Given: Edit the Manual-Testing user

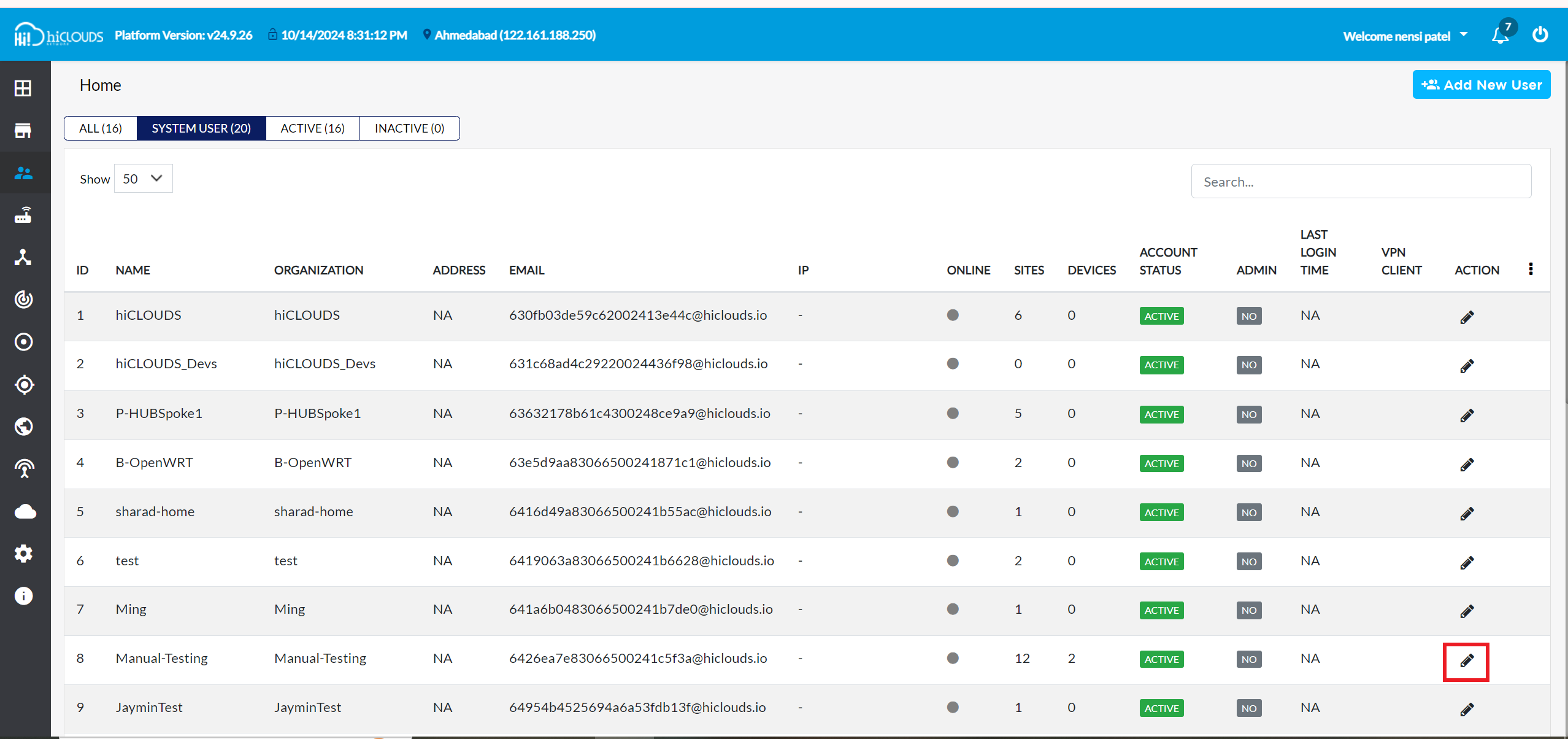Looking at the screenshot, I should (x=1467, y=660).
